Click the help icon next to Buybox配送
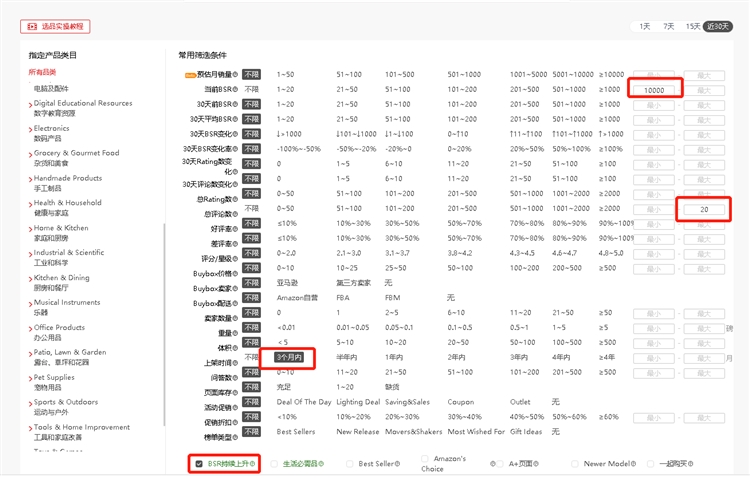 (235, 303)
